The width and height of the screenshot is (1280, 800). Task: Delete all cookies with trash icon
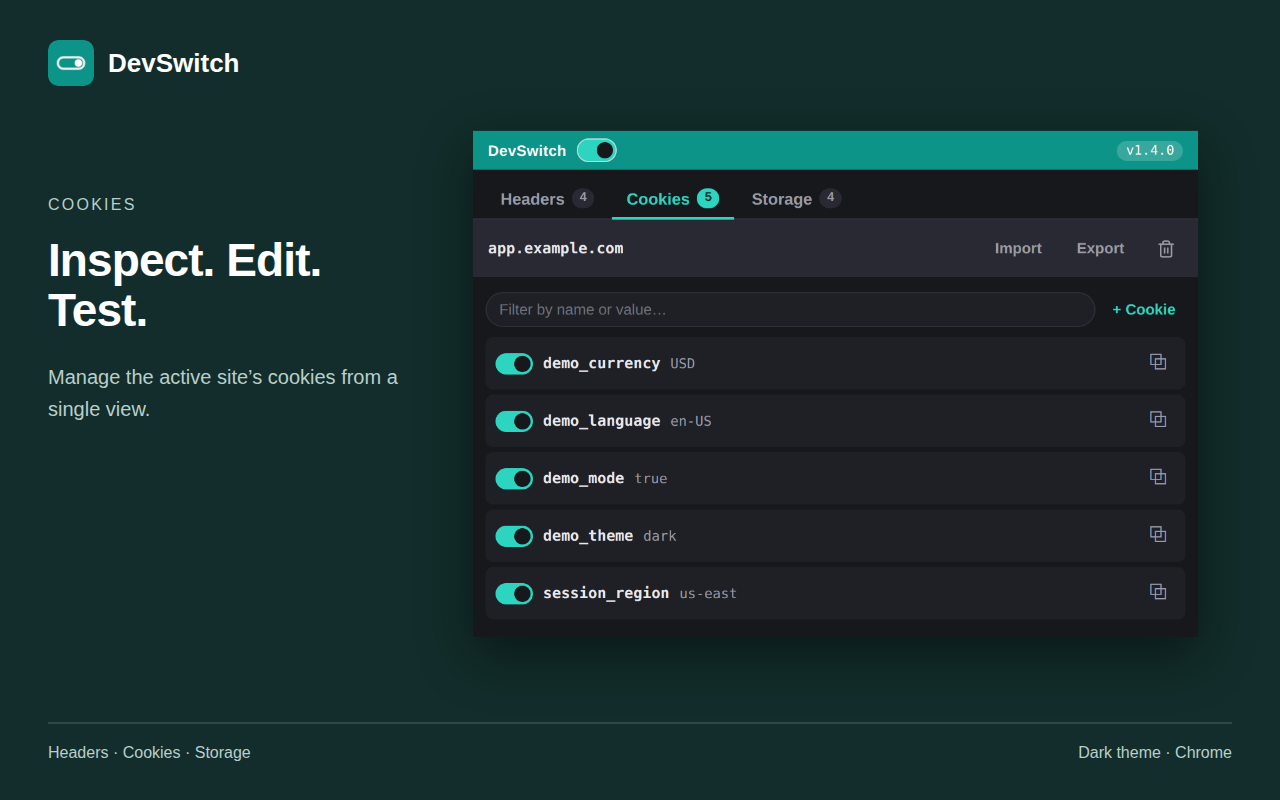click(1166, 249)
